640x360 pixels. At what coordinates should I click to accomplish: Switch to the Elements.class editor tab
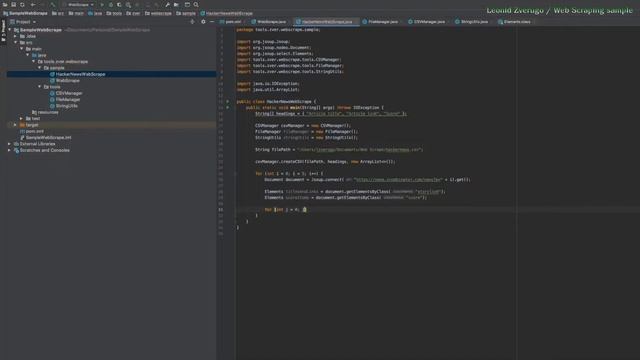click(514, 22)
